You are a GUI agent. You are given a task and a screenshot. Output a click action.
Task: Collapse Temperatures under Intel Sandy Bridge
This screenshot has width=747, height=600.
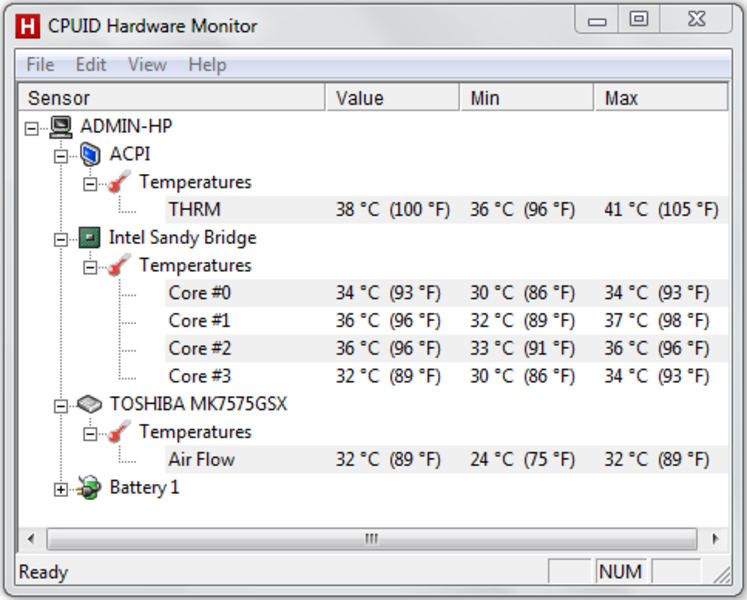(x=90, y=267)
